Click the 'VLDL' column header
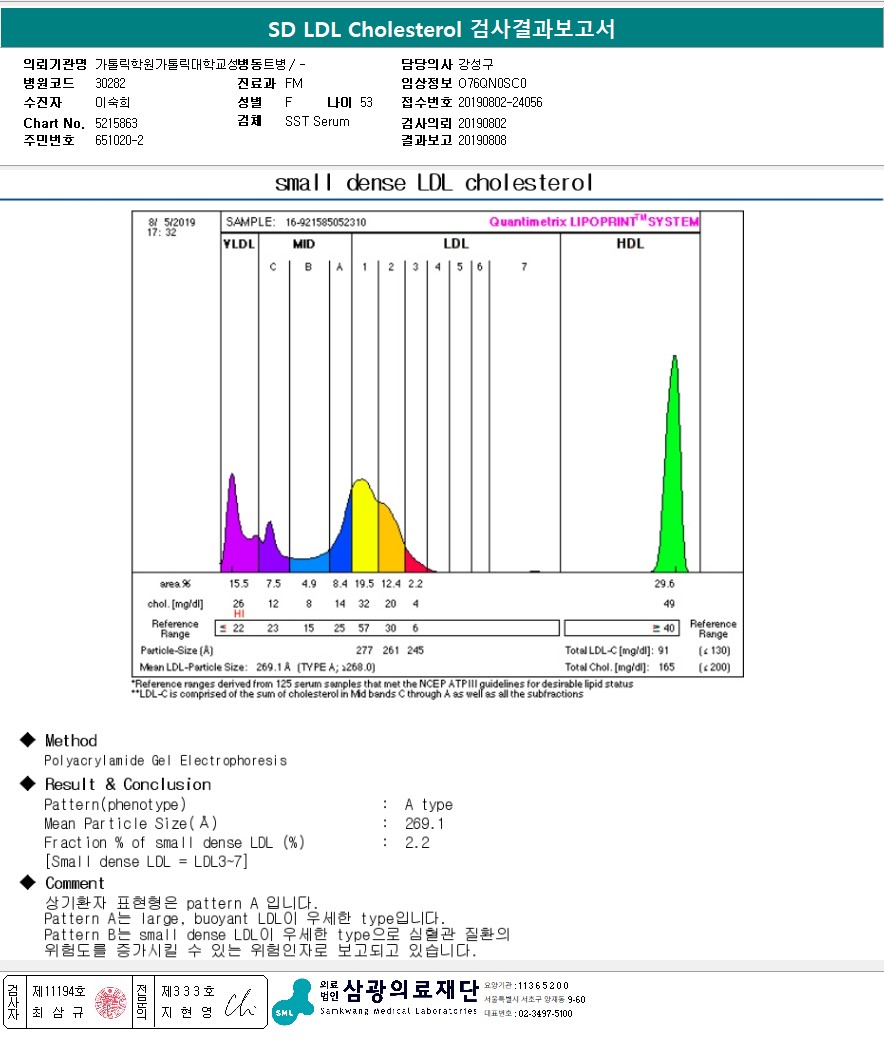Image resolution: width=884 pixels, height=1040 pixels. pyautogui.click(x=239, y=244)
